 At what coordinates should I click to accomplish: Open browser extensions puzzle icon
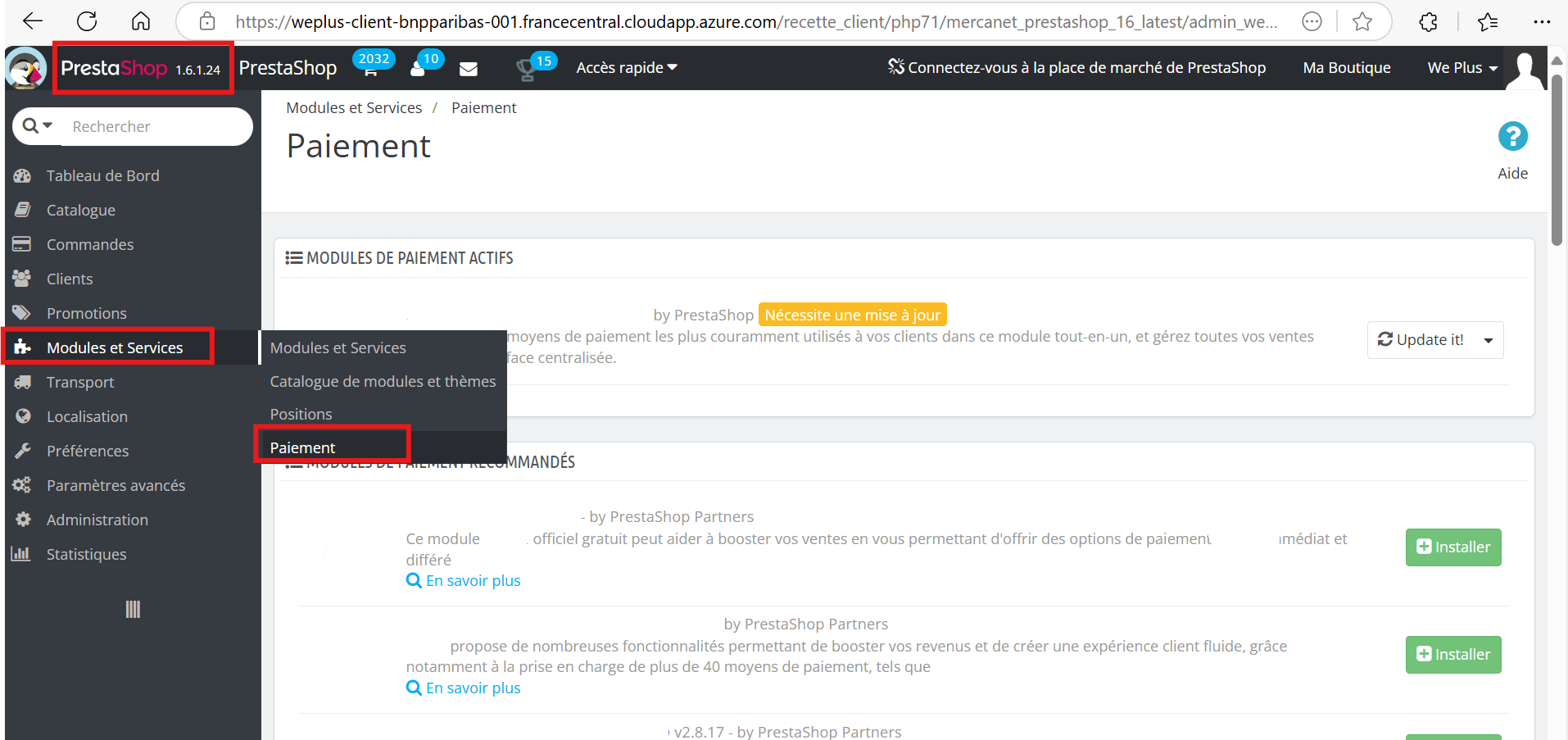point(1428,21)
